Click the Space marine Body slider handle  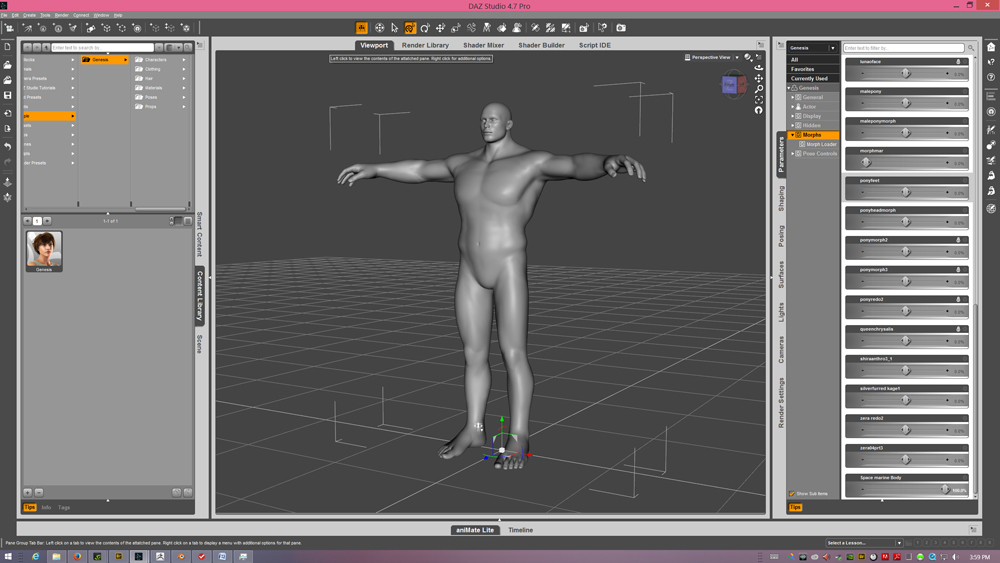[x=944, y=490]
